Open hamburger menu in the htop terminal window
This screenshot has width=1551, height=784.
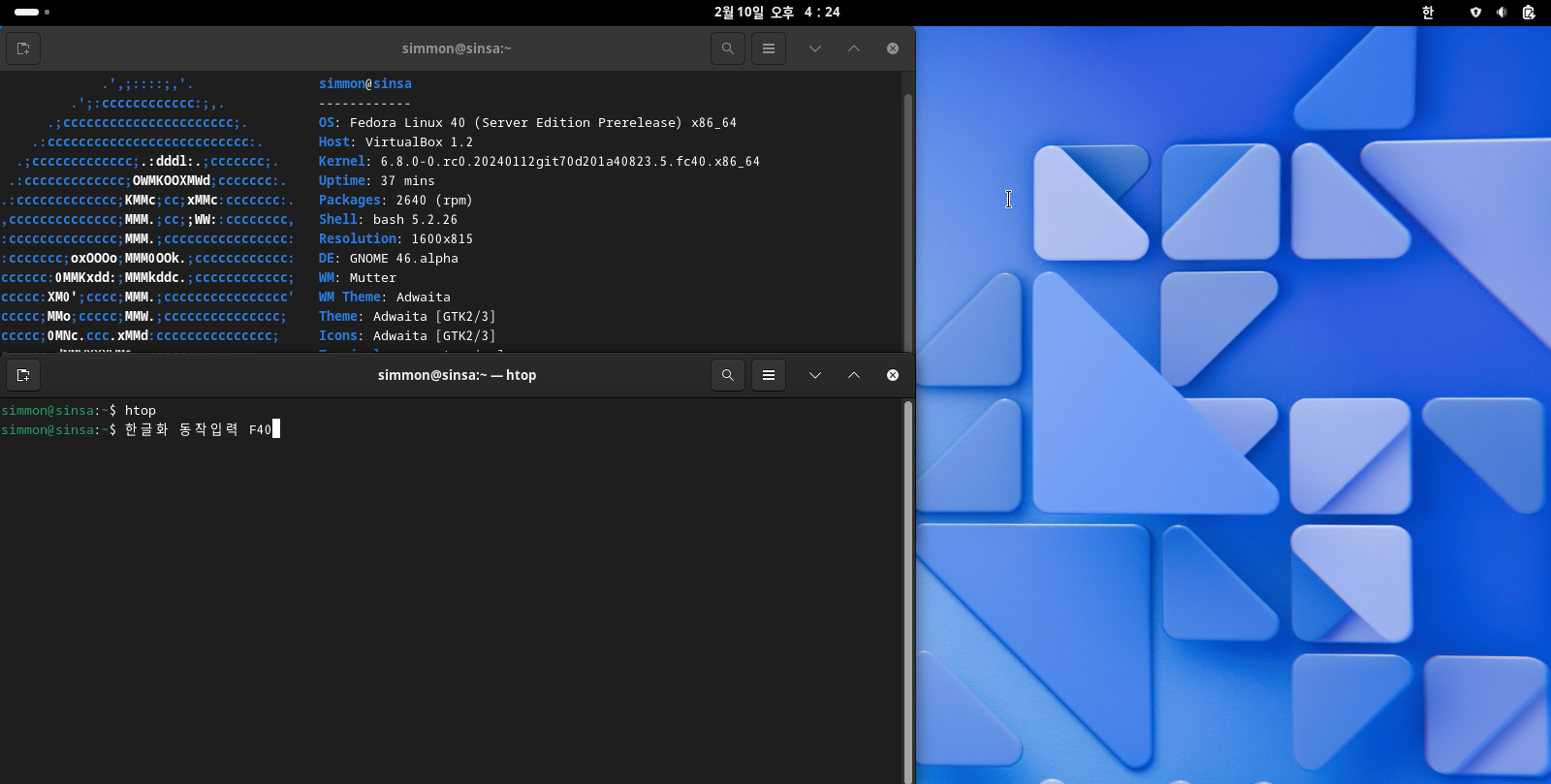pyautogui.click(x=769, y=375)
